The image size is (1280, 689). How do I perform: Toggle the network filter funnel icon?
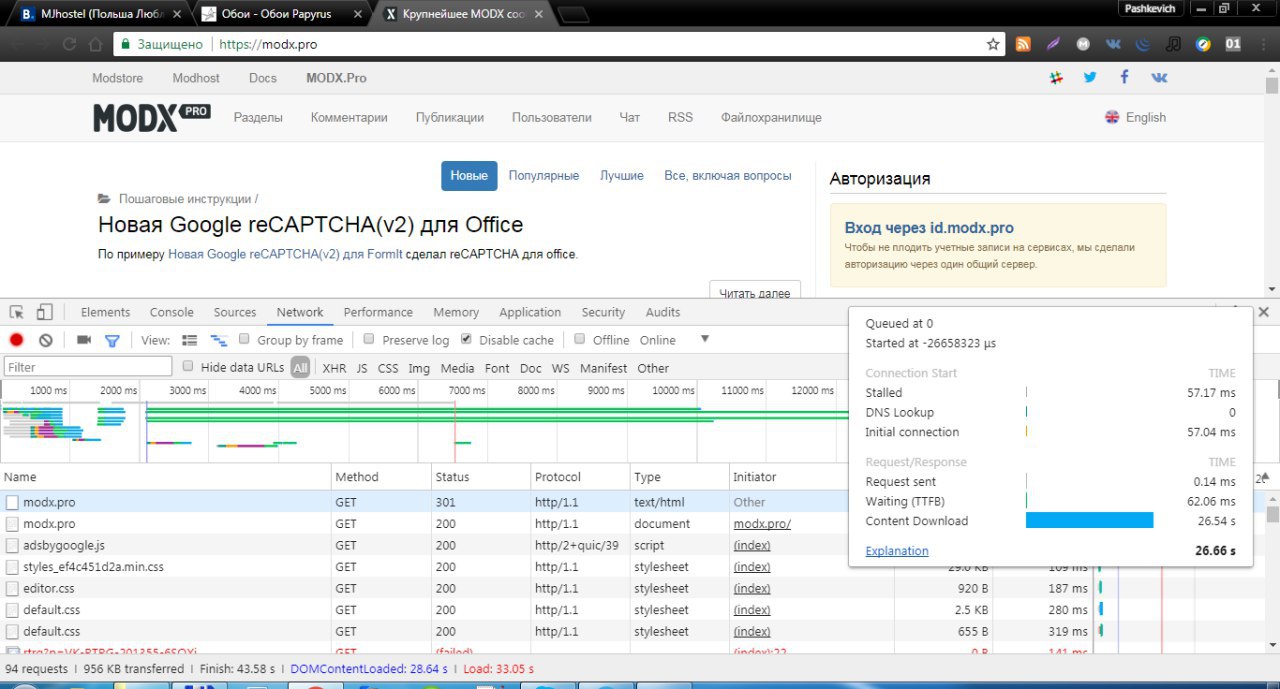[112, 340]
